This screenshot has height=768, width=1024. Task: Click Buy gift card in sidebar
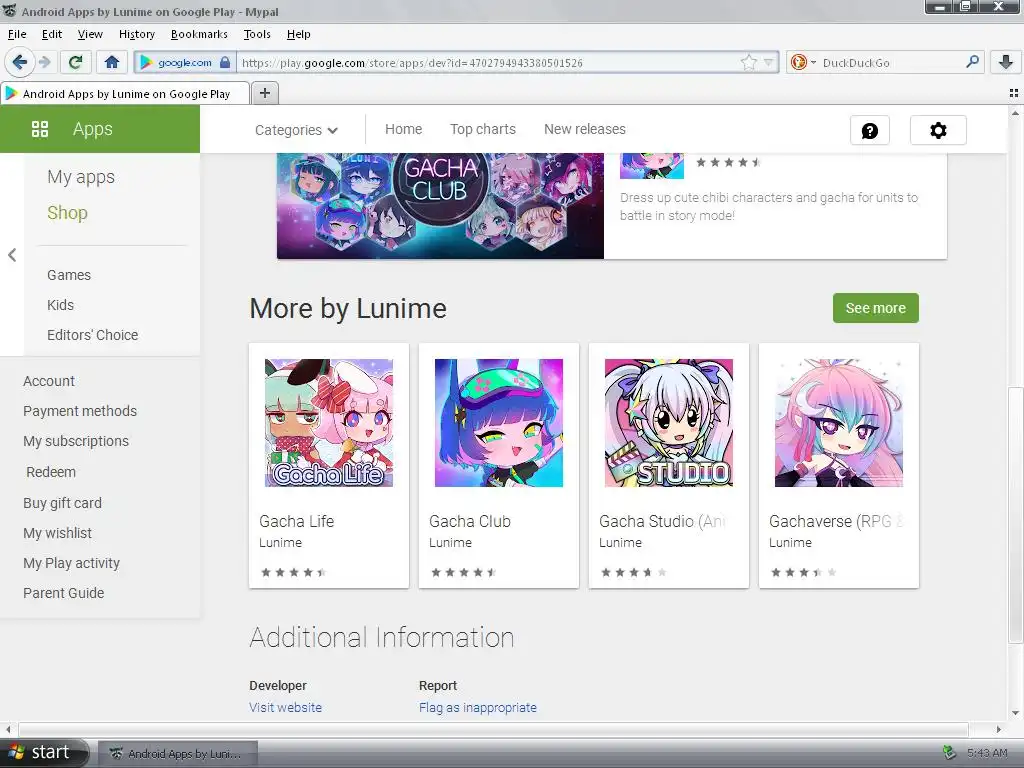tap(62, 503)
